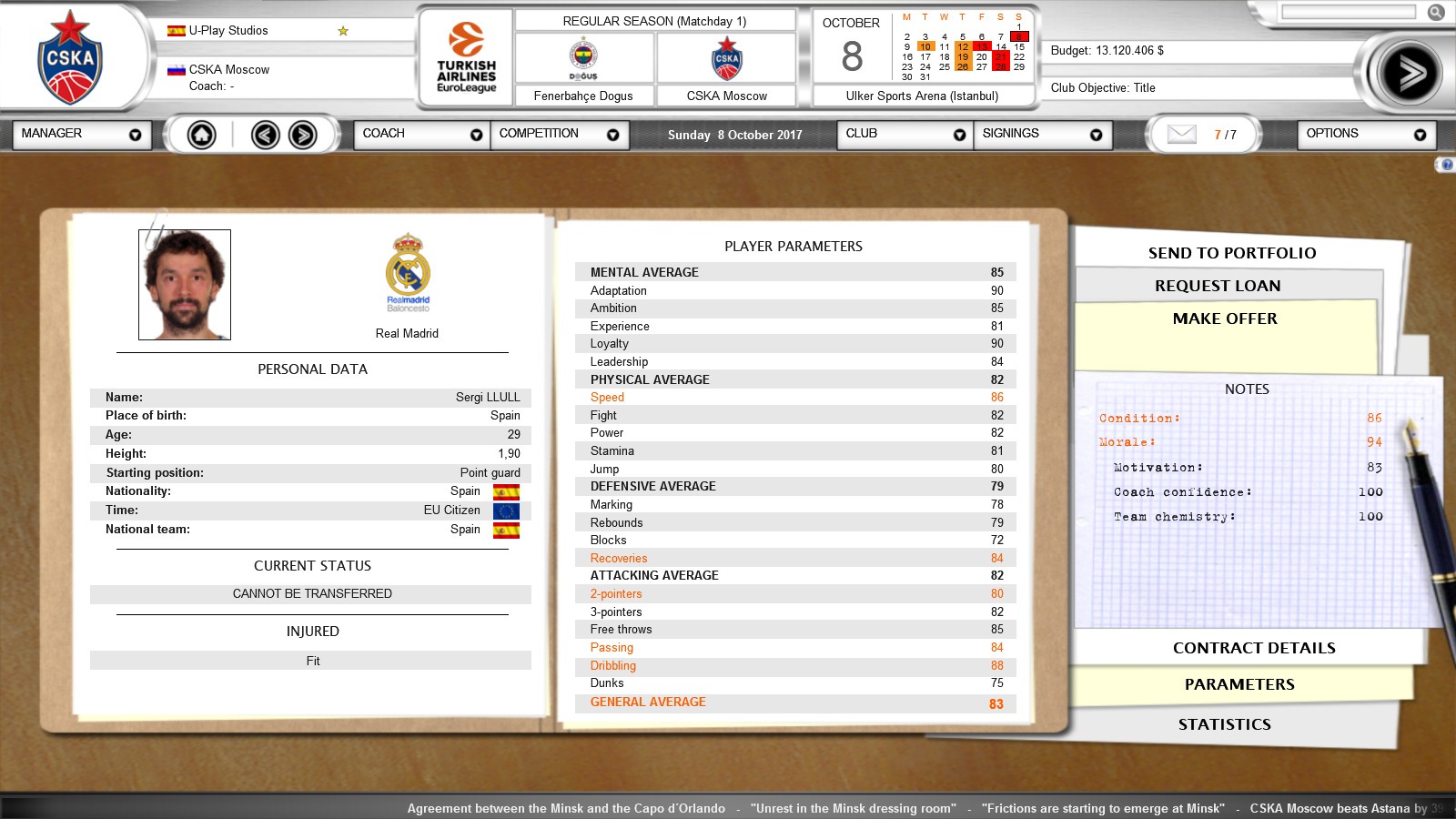Click the 7 / 7 message counter
Screen dimensions: 1456x819
(1225, 135)
